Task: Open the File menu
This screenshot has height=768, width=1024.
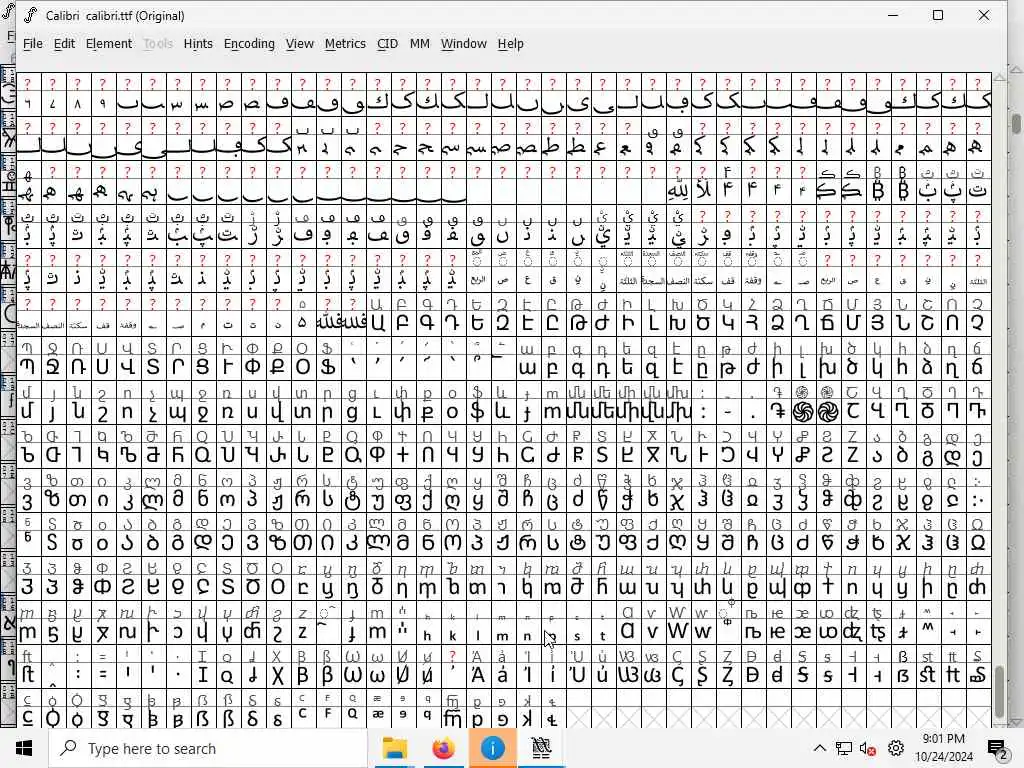Action: coord(33,44)
